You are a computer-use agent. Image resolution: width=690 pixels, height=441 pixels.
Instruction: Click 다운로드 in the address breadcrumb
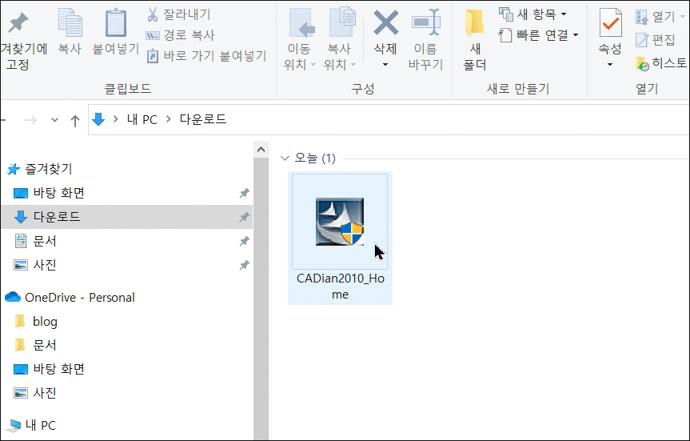tap(203, 119)
